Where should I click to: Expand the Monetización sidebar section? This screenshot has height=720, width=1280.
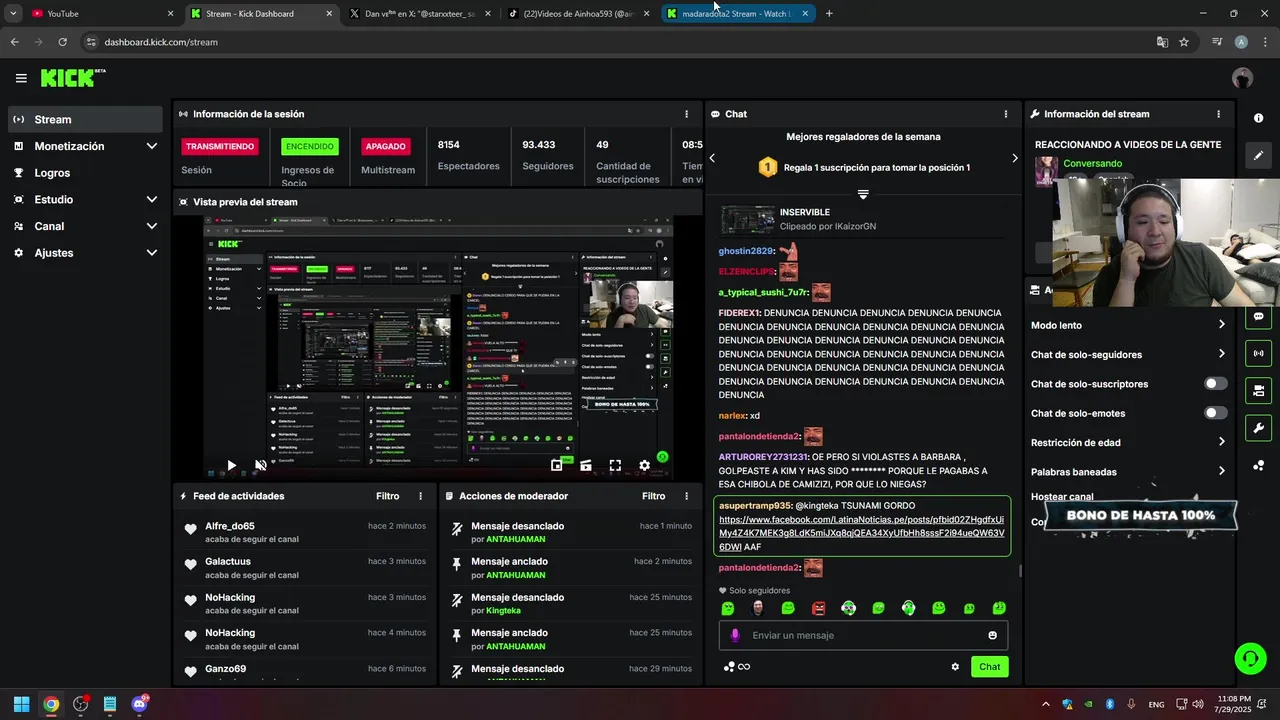tap(85, 146)
